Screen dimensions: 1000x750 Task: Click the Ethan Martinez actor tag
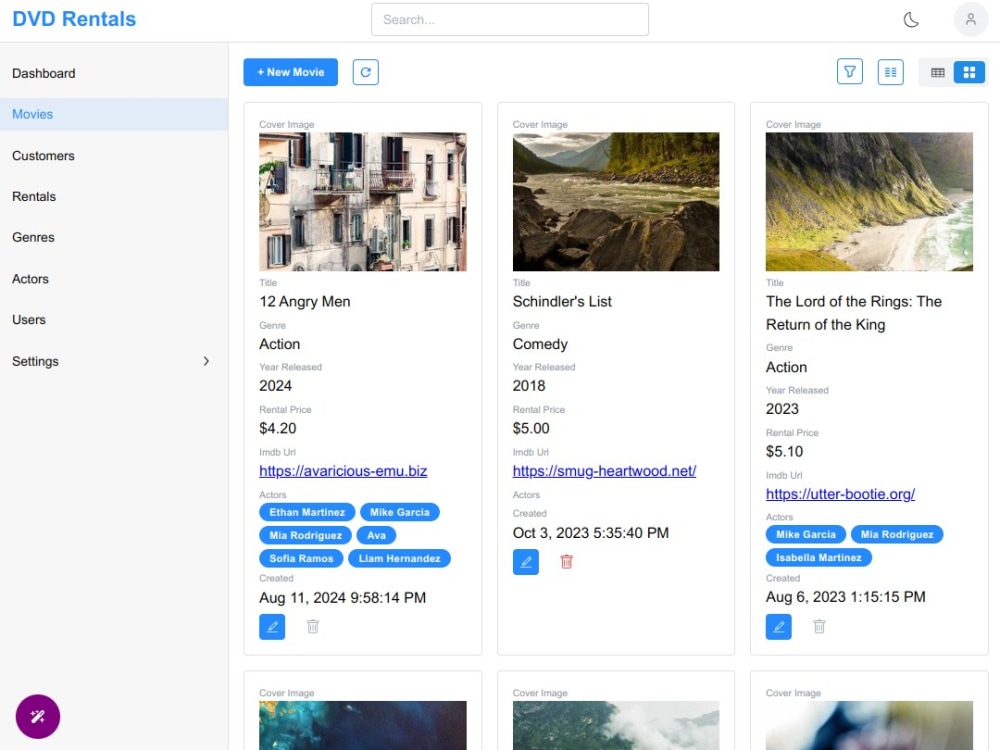click(x=307, y=512)
